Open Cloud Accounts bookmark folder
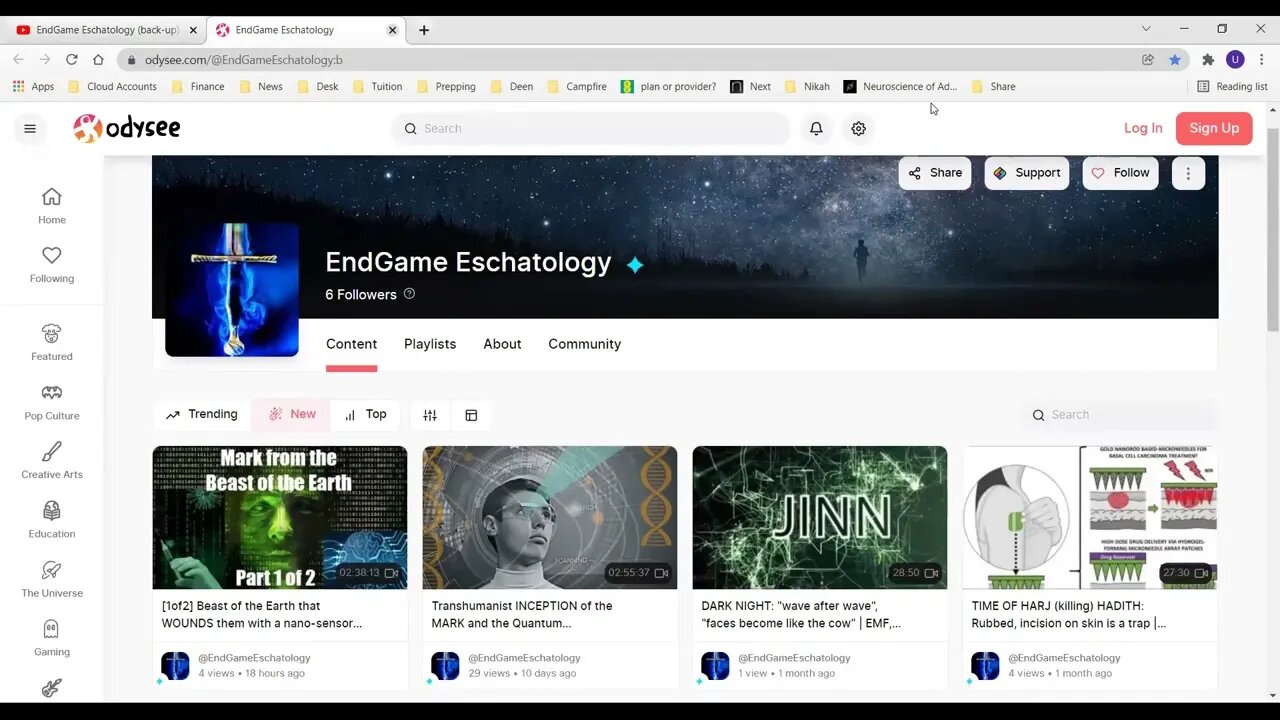Screen dimensions: 1280x720 [x=112, y=87]
